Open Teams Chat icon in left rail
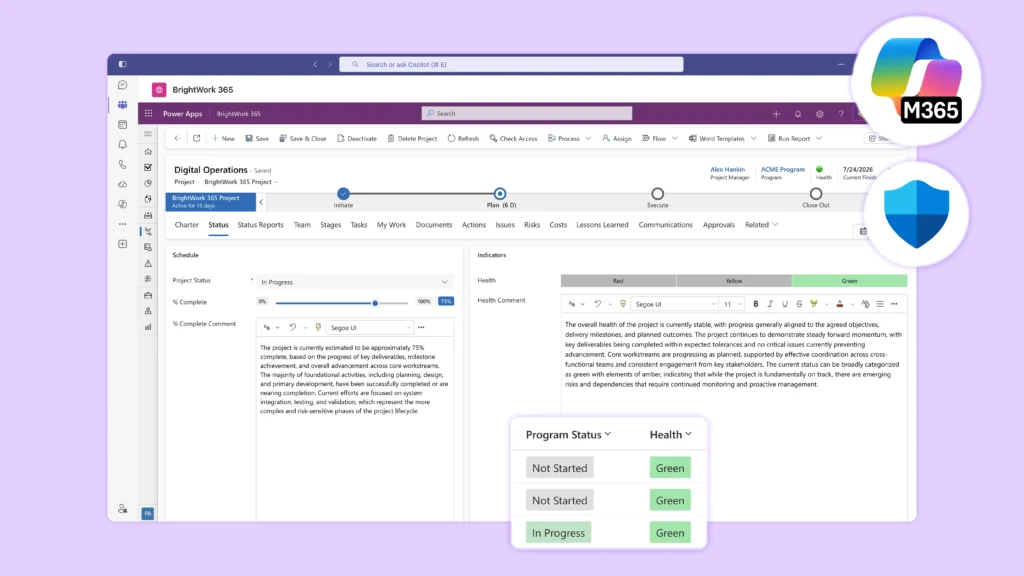Image resolution: width=1024 pixels, height=576 pixels. (x=122, y=85)
